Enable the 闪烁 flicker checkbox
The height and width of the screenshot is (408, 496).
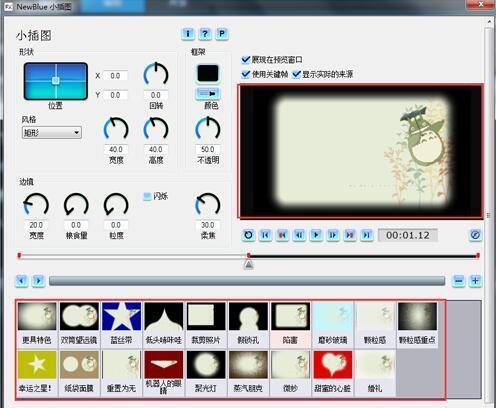coord(147,196)
